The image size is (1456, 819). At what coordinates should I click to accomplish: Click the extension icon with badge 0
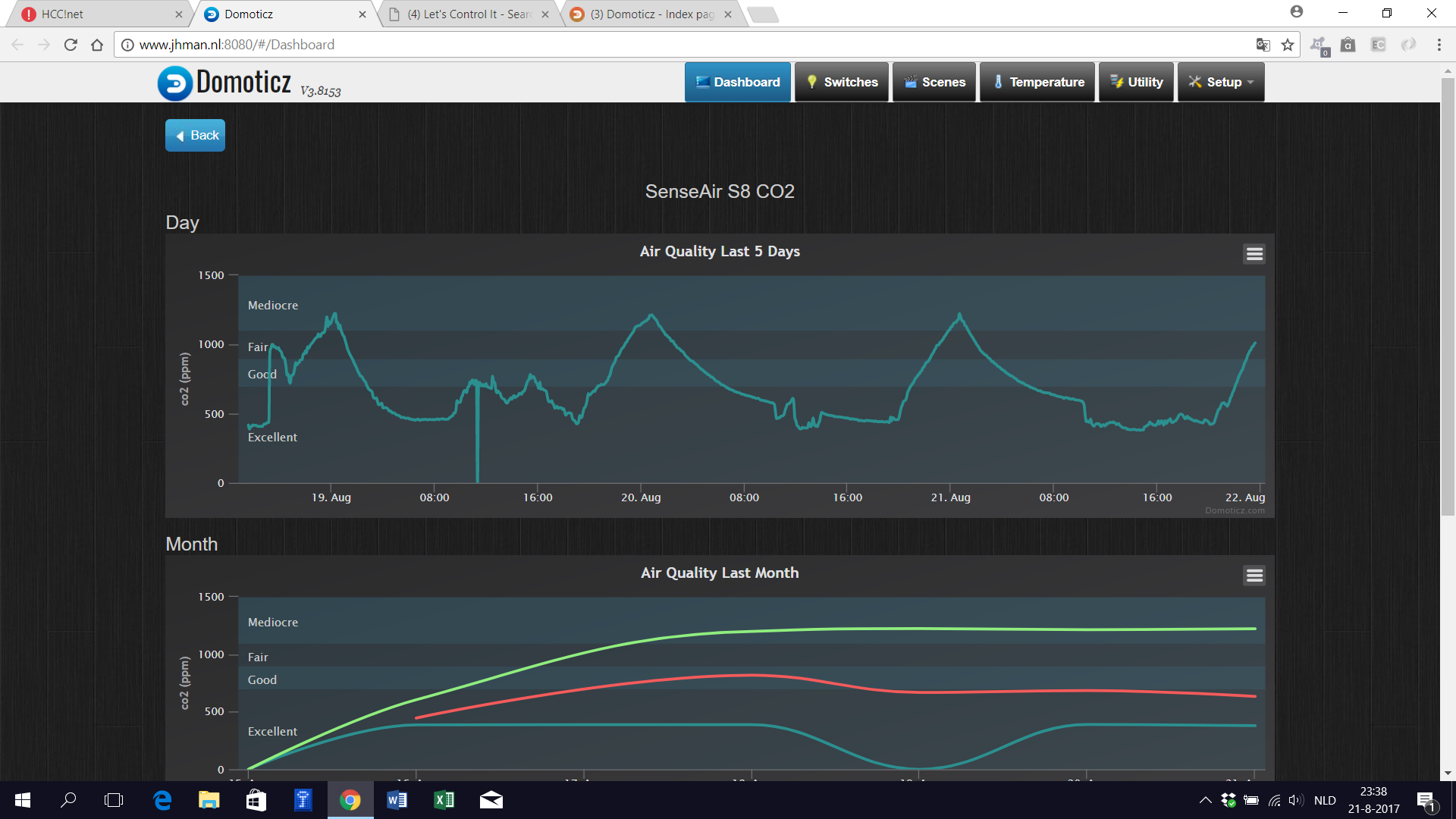click(1319, 46)
